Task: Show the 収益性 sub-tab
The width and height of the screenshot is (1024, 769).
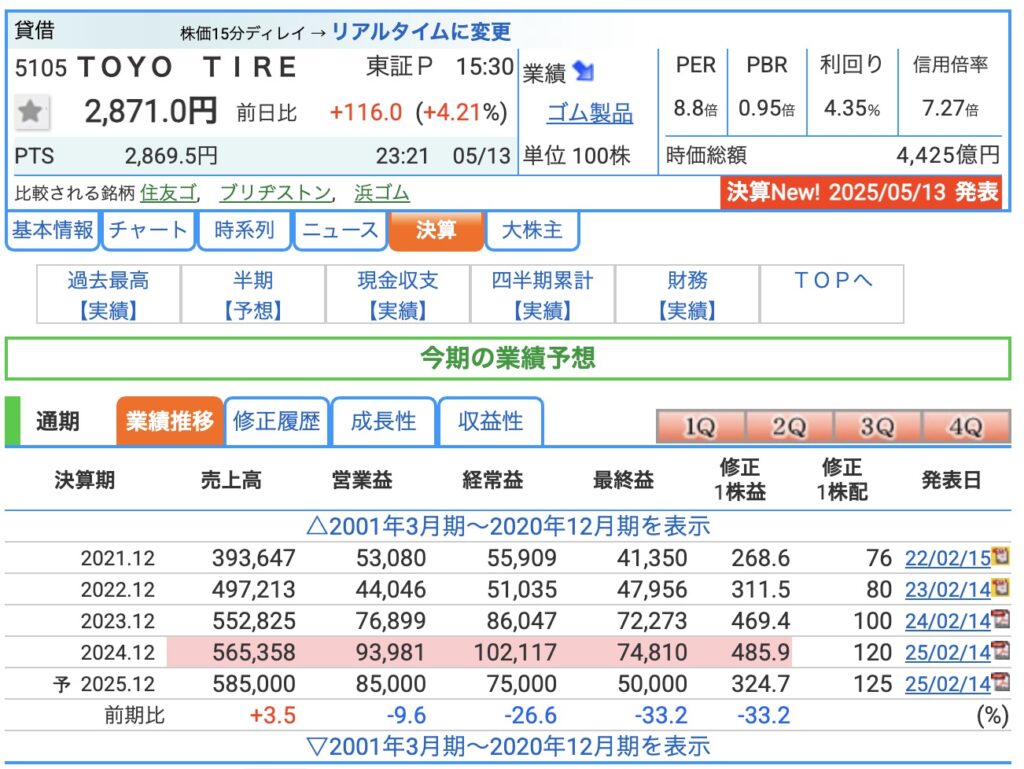Action: tap(490, 421)
